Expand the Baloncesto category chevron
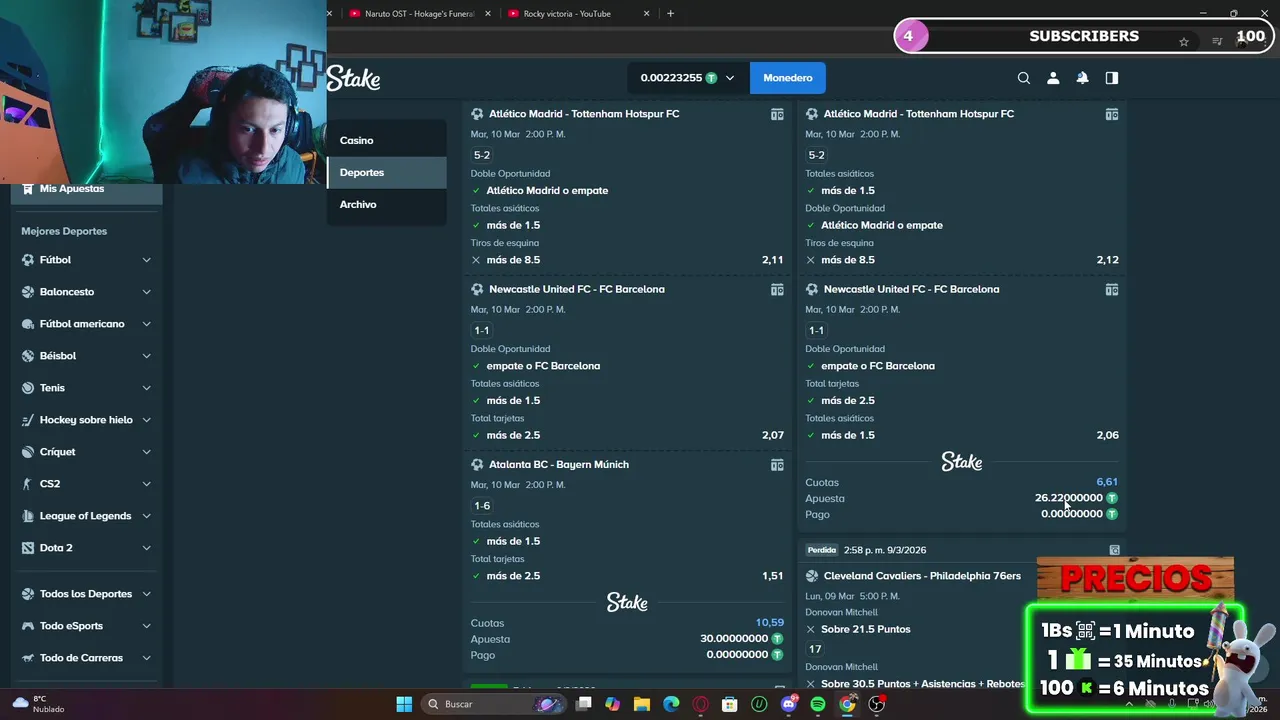 (x=146, y=292)
